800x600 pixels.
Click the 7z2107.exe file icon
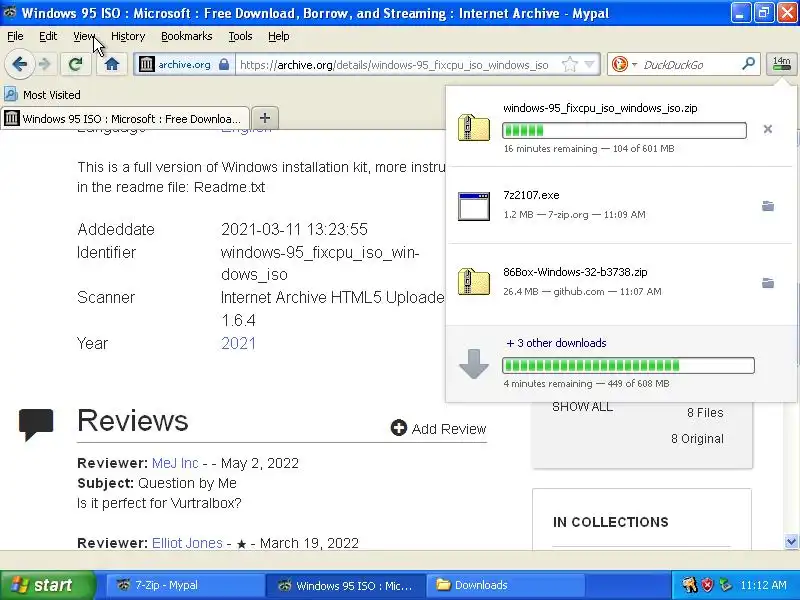point(473,206)
